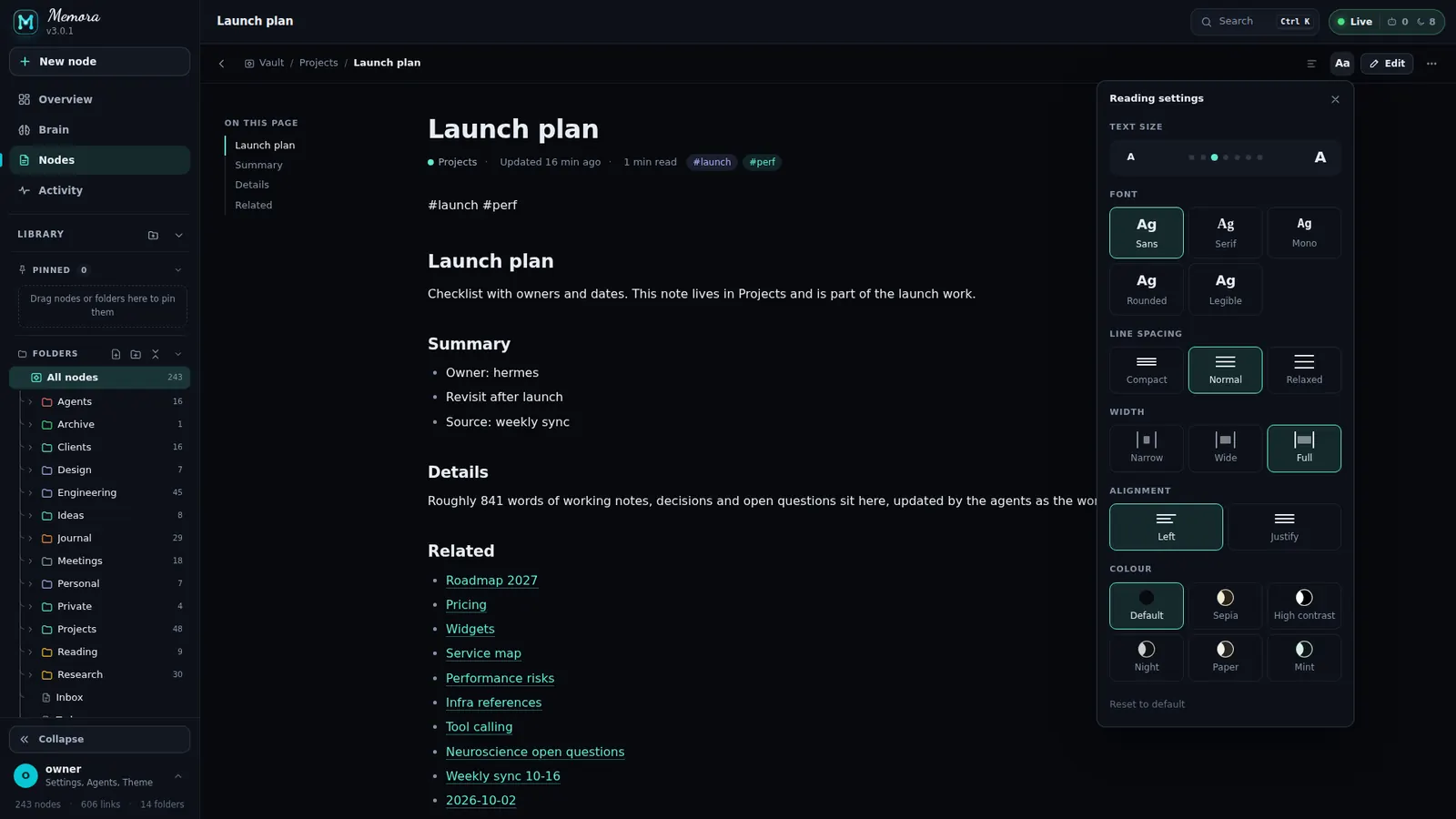Create a new node in Folders header
Screen dimensions: 1456x819
(x=116, y=354)
